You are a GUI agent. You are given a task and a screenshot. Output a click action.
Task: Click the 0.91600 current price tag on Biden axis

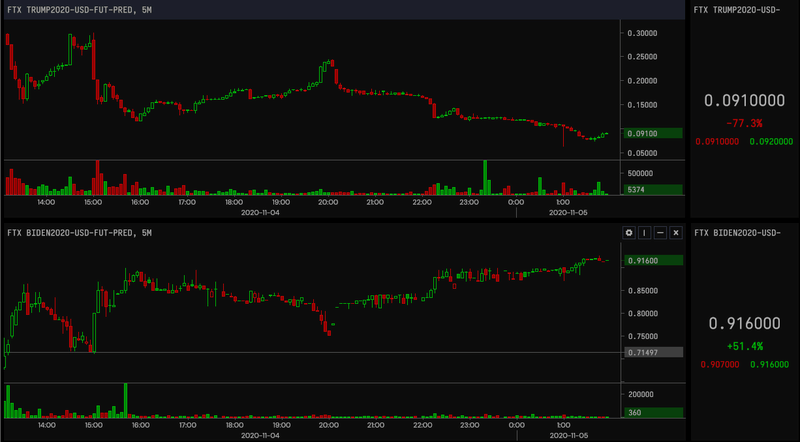click(x=654, y=260)
